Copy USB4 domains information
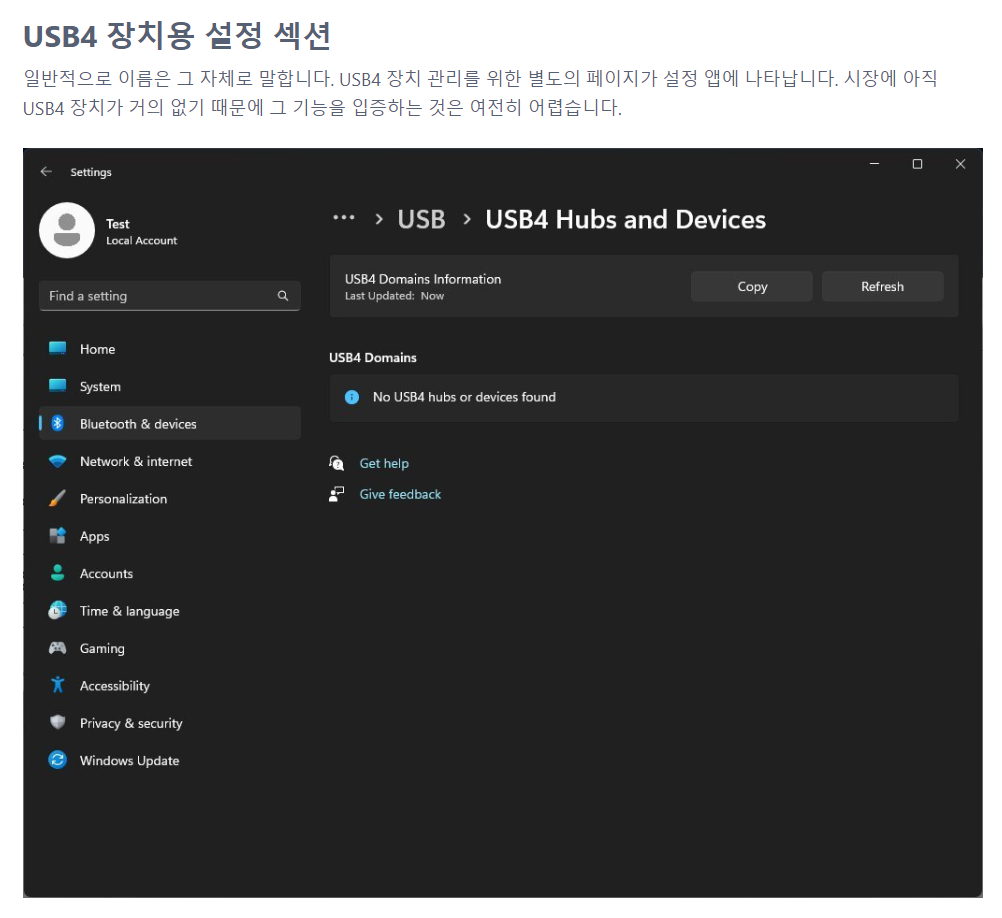 tap(752, 286)
